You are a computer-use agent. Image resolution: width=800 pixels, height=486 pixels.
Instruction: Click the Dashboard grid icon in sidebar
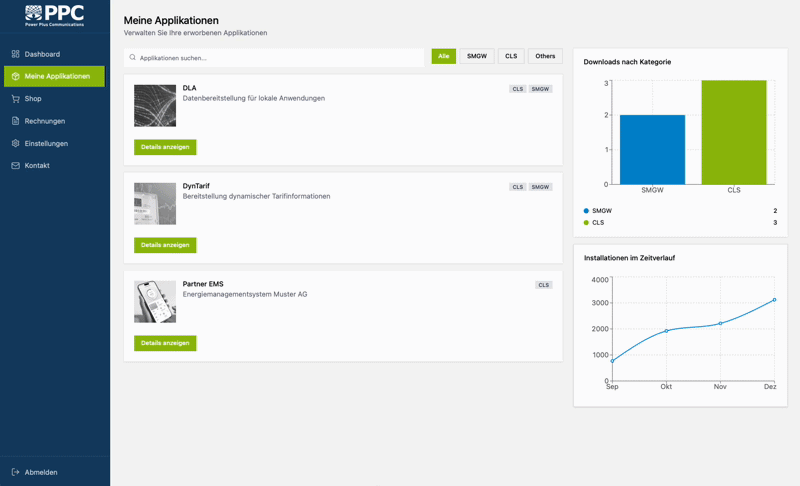point(15,54)
